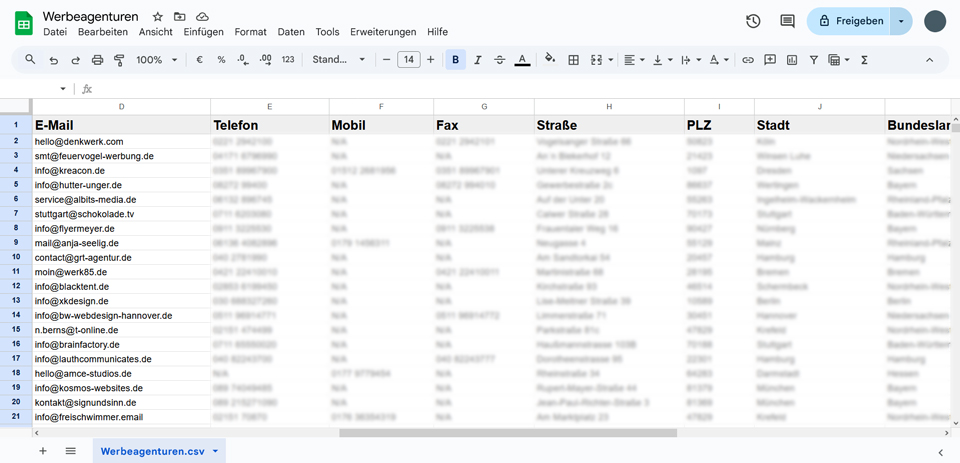The width and height of the screenshot is (960, 463).
Task: Open the Google Sheets home icon
Action: point(24,23)
